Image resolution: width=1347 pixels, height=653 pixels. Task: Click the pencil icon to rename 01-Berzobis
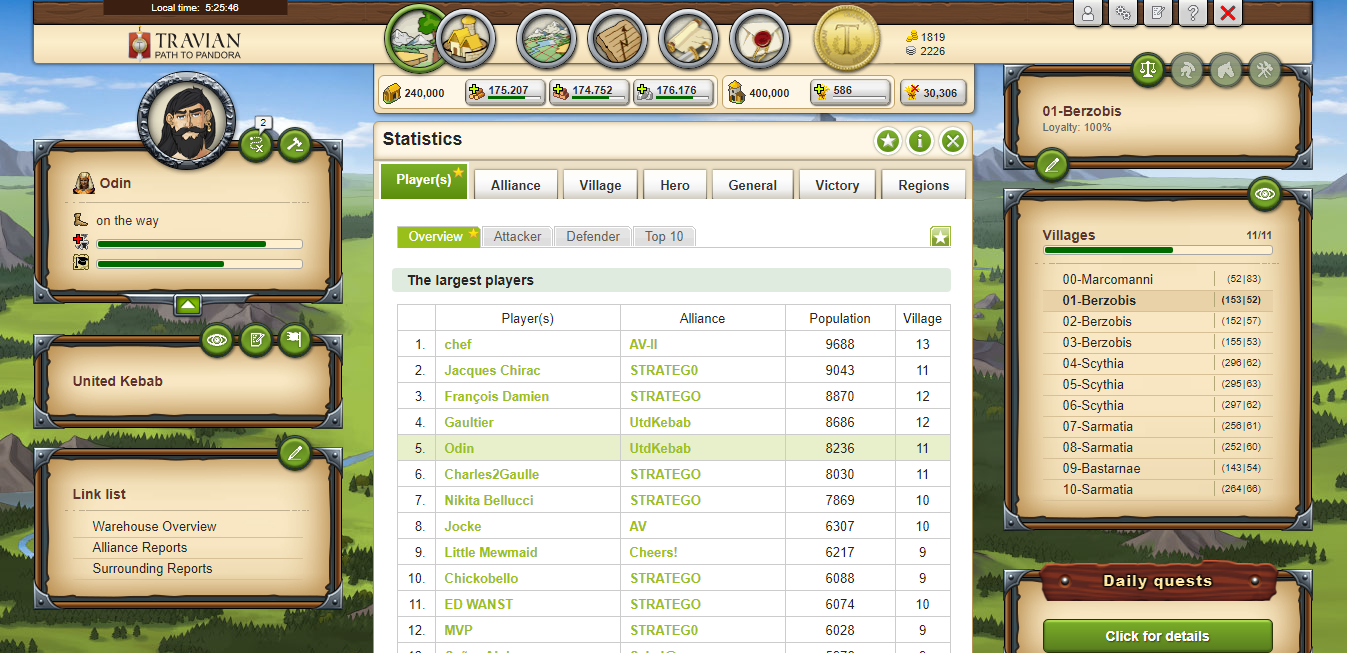[1051, 165]
